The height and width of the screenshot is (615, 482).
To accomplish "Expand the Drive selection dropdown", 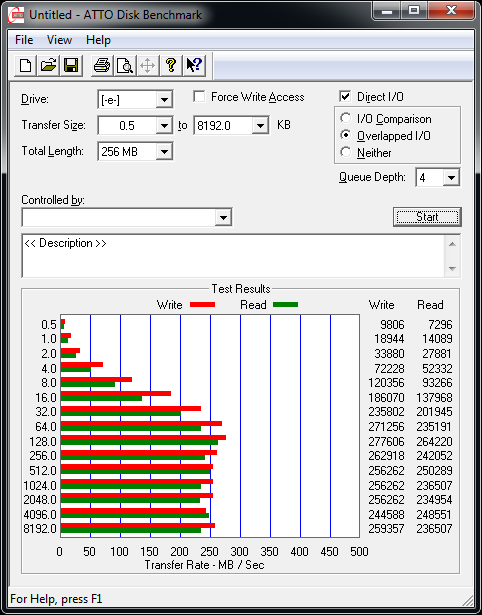I will (x=164, y=100).
